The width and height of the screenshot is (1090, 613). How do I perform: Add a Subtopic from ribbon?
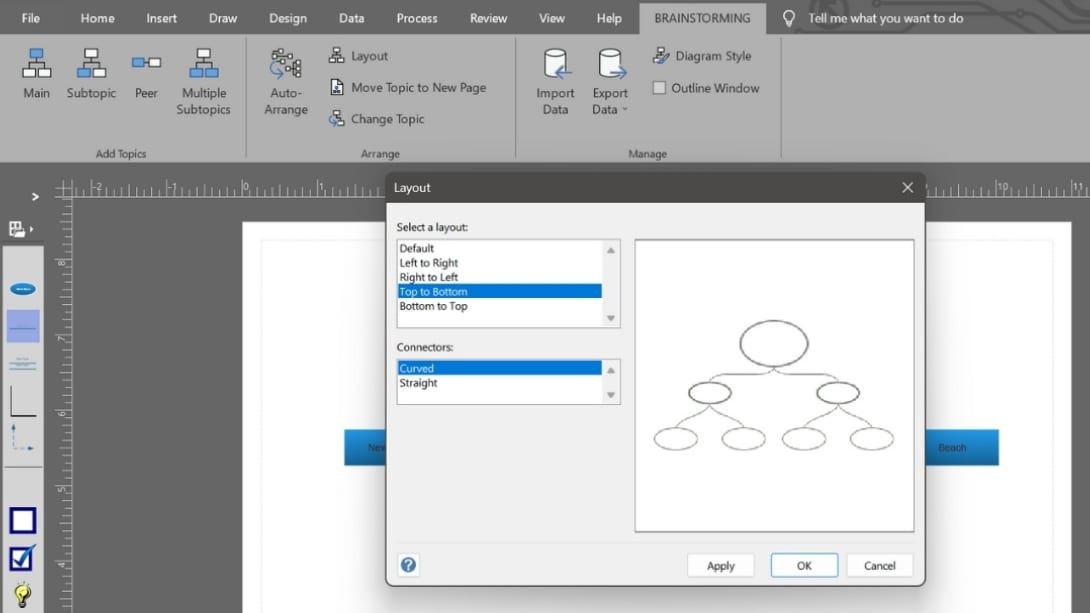91,74
